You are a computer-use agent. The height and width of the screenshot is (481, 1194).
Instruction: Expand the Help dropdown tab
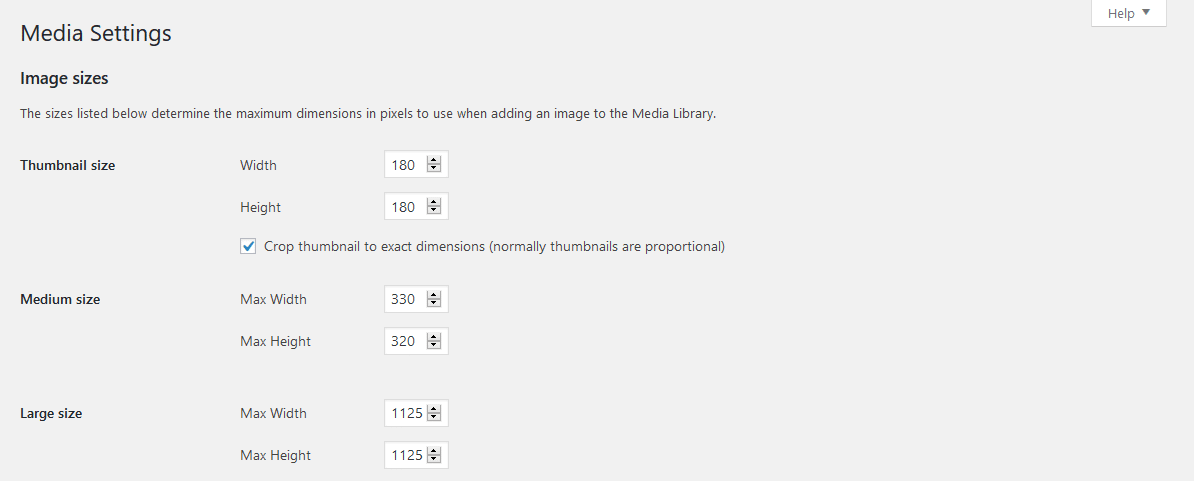click(1128, 13)
